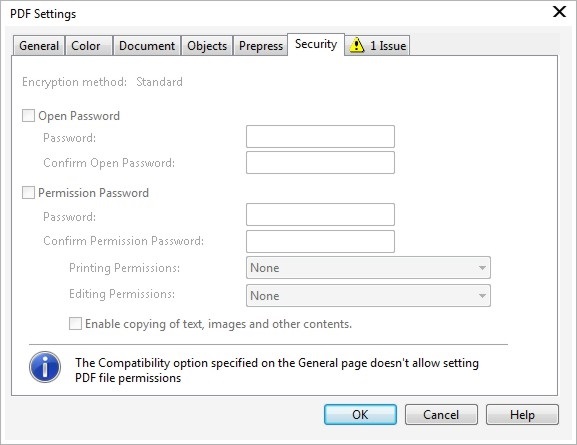
Task: Open Help for PDF Settings
Action: point(522,414)
